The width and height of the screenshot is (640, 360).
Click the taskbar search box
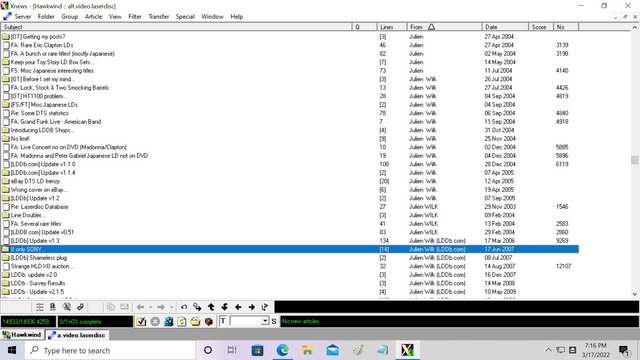[110, 350]
